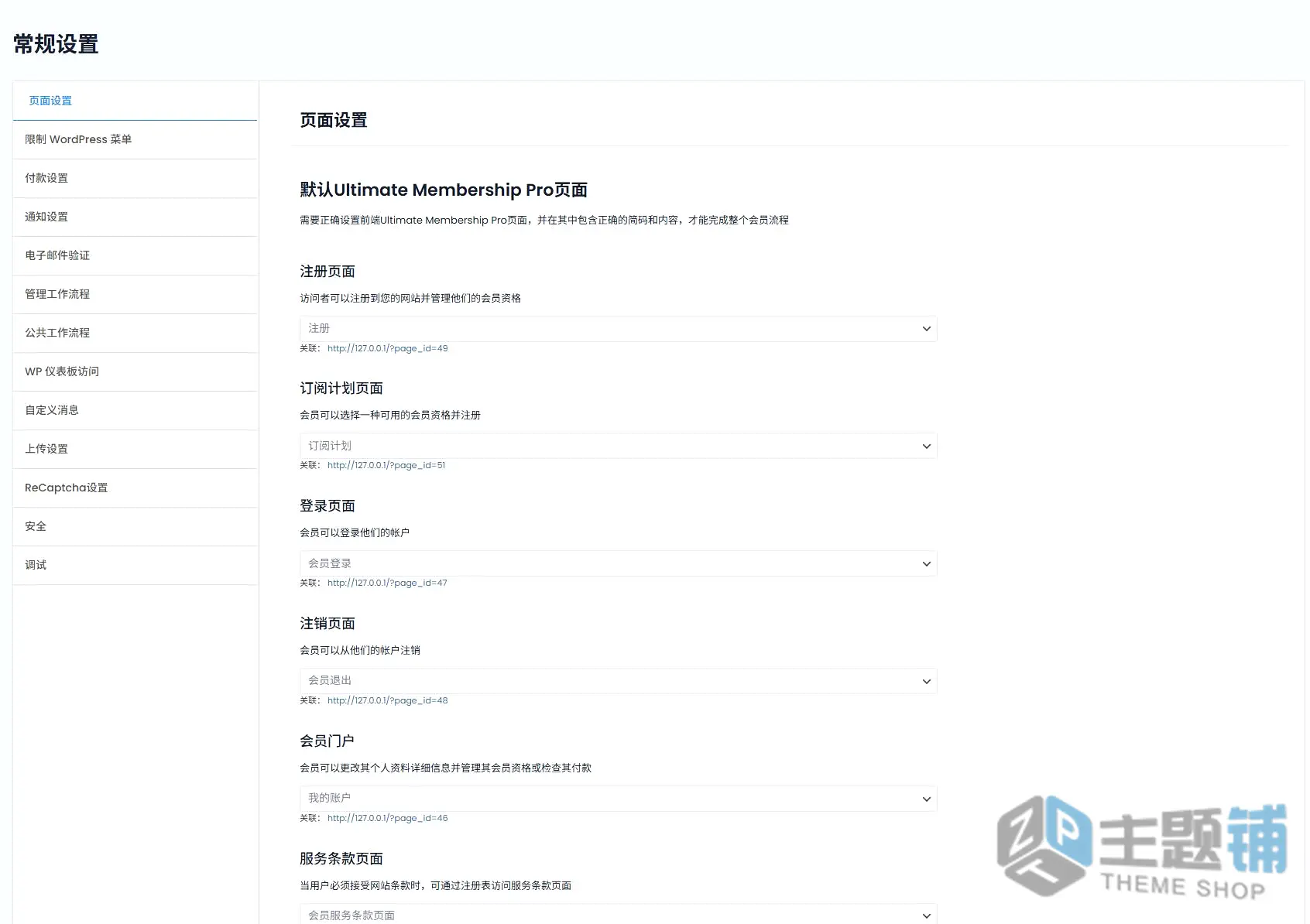The image size is (1310, 924).
Task: Select 管理工作流程 menu item
Action: tap(135, 294)
